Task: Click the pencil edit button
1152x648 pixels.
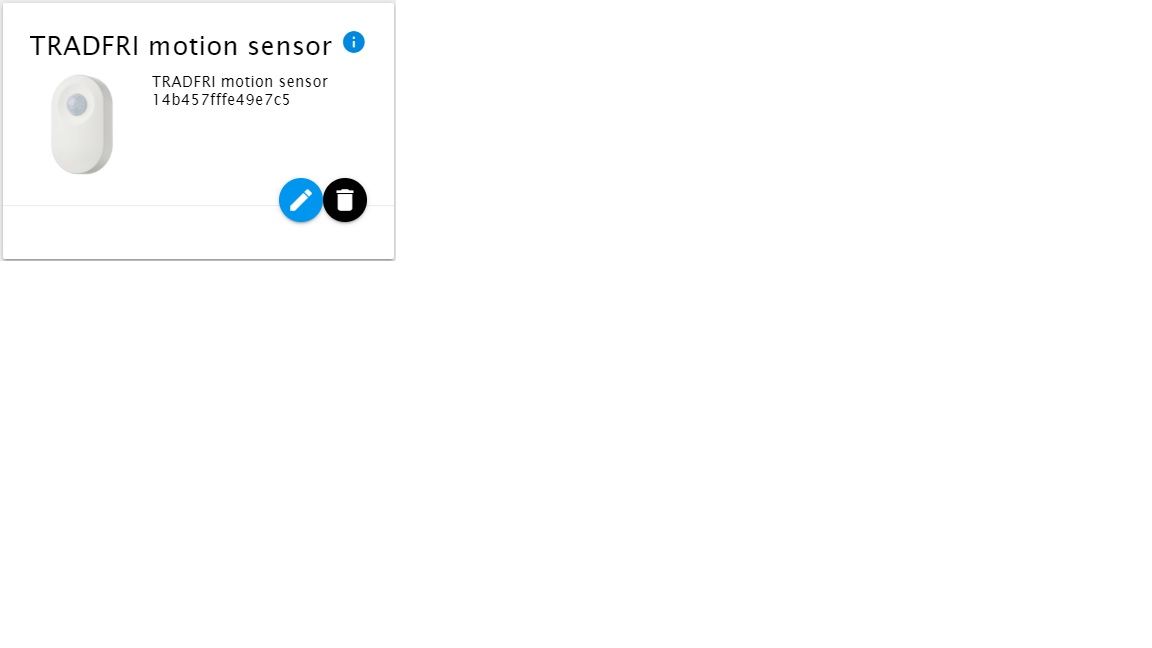Action: pos(300,200)
